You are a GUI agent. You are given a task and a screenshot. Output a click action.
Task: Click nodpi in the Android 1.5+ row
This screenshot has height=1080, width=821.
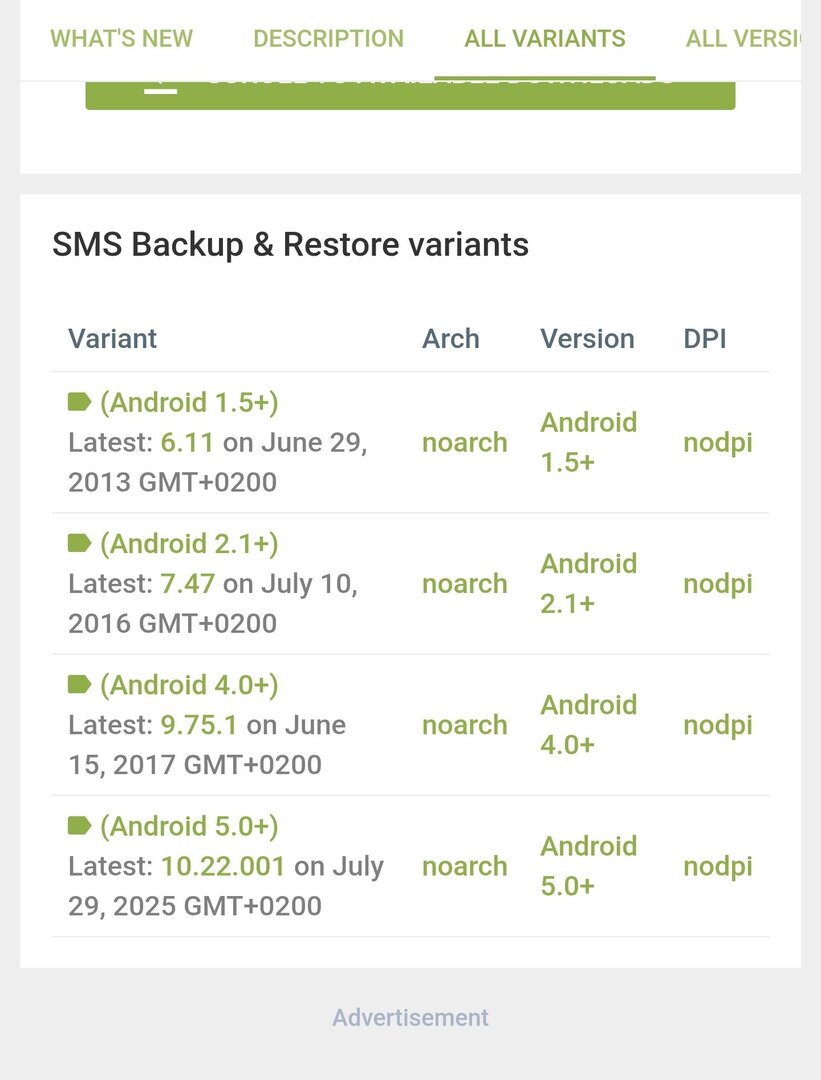pos(717,442)
